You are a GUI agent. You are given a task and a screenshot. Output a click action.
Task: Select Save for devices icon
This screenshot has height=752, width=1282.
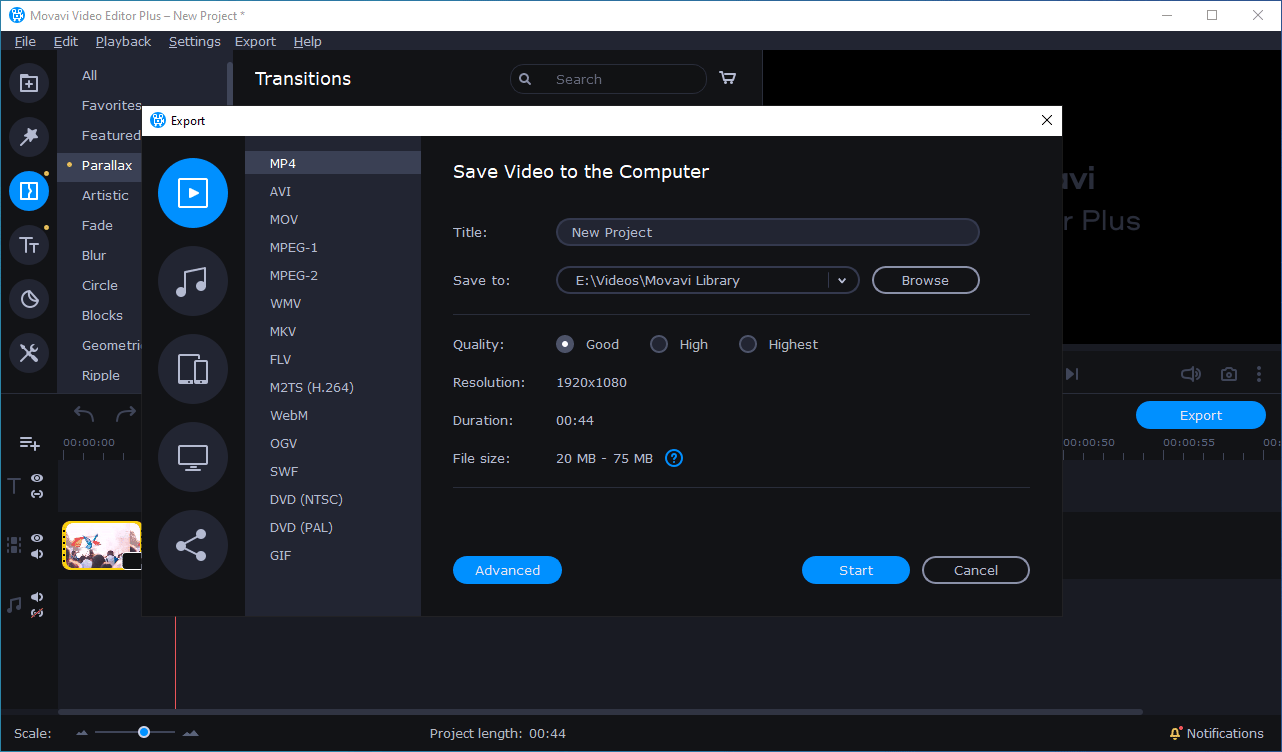193,369
